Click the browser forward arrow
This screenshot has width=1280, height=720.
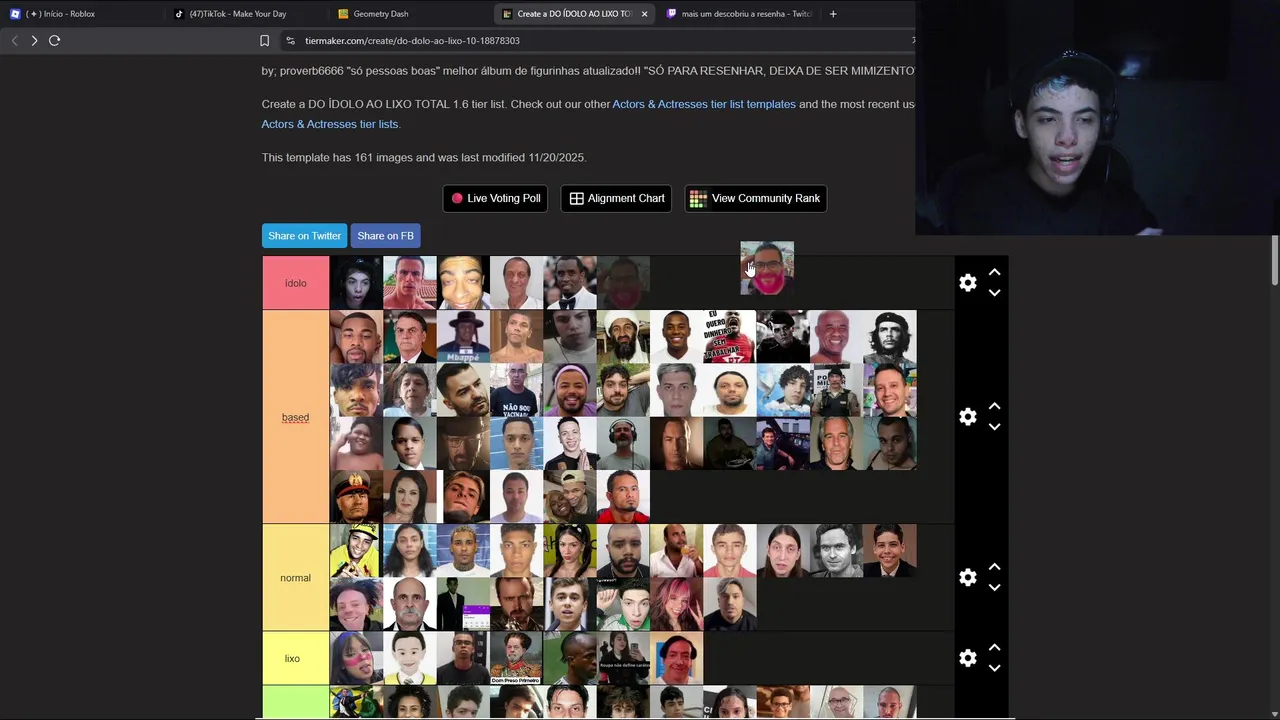34,41
